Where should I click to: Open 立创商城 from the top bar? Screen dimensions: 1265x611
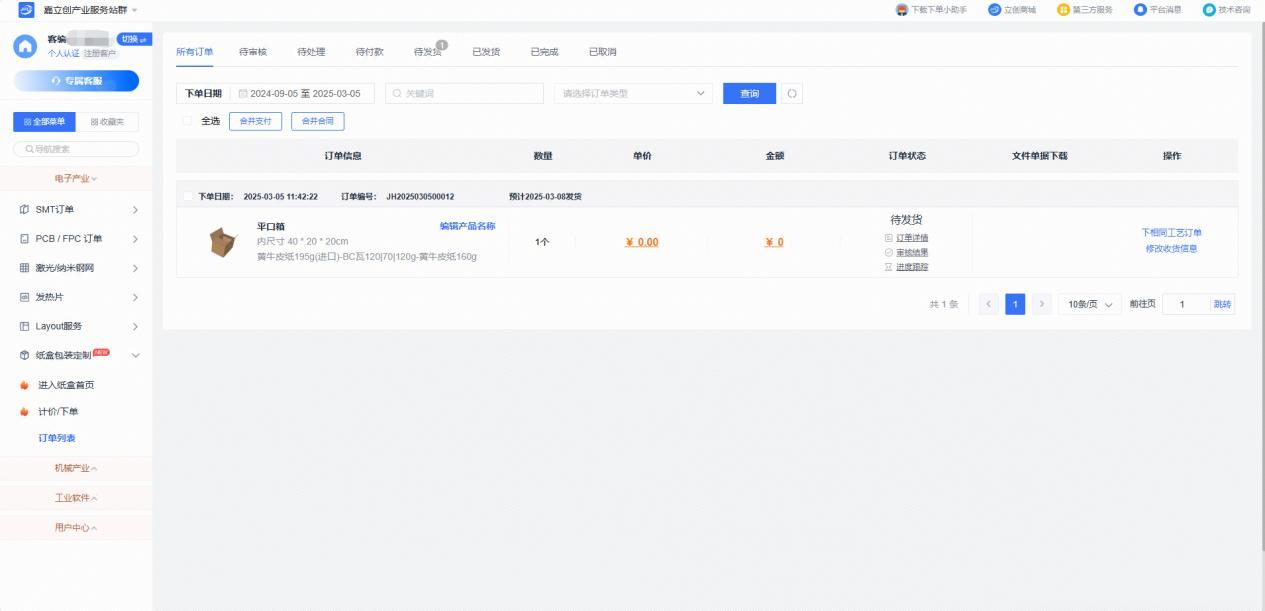[x=994, y=10]
